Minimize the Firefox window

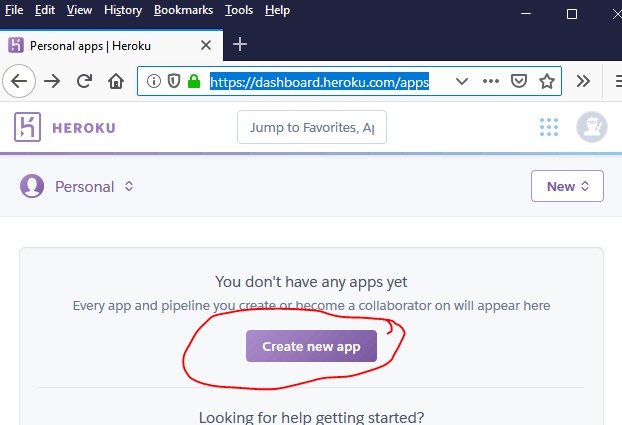(x=526, y=13)
